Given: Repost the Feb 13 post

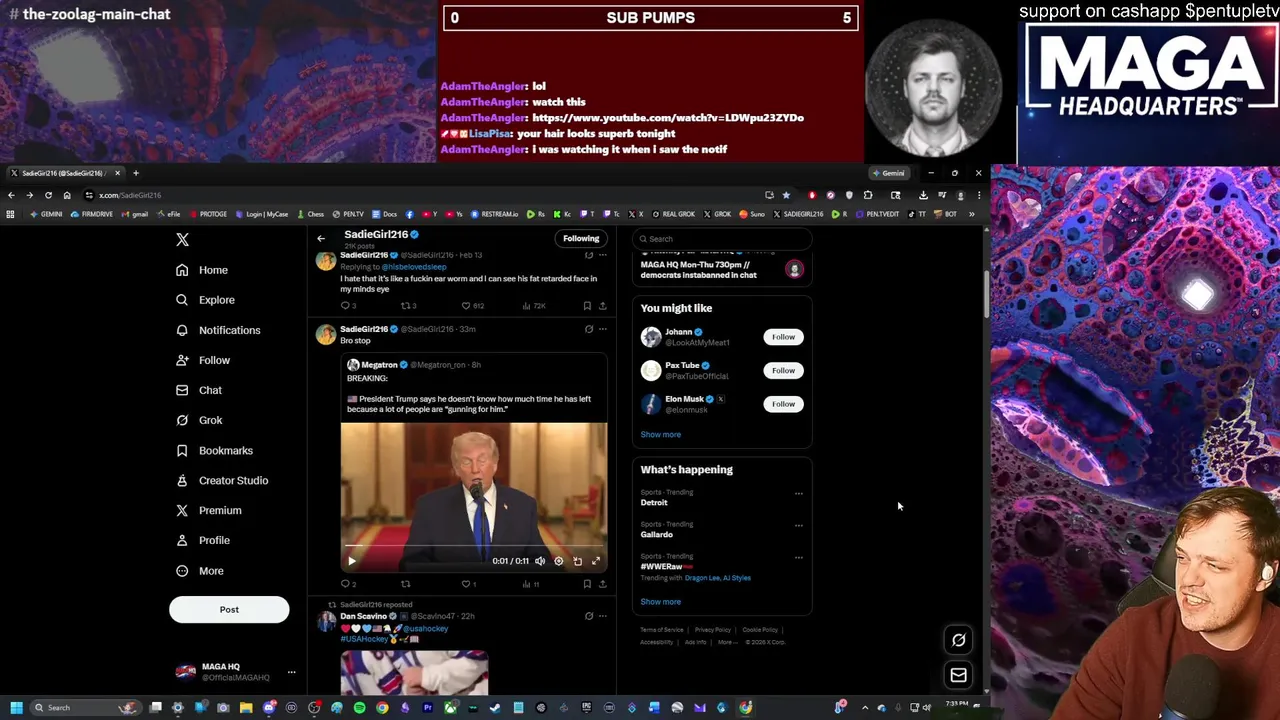Looking at the screenshot, I should pos(406,306).
